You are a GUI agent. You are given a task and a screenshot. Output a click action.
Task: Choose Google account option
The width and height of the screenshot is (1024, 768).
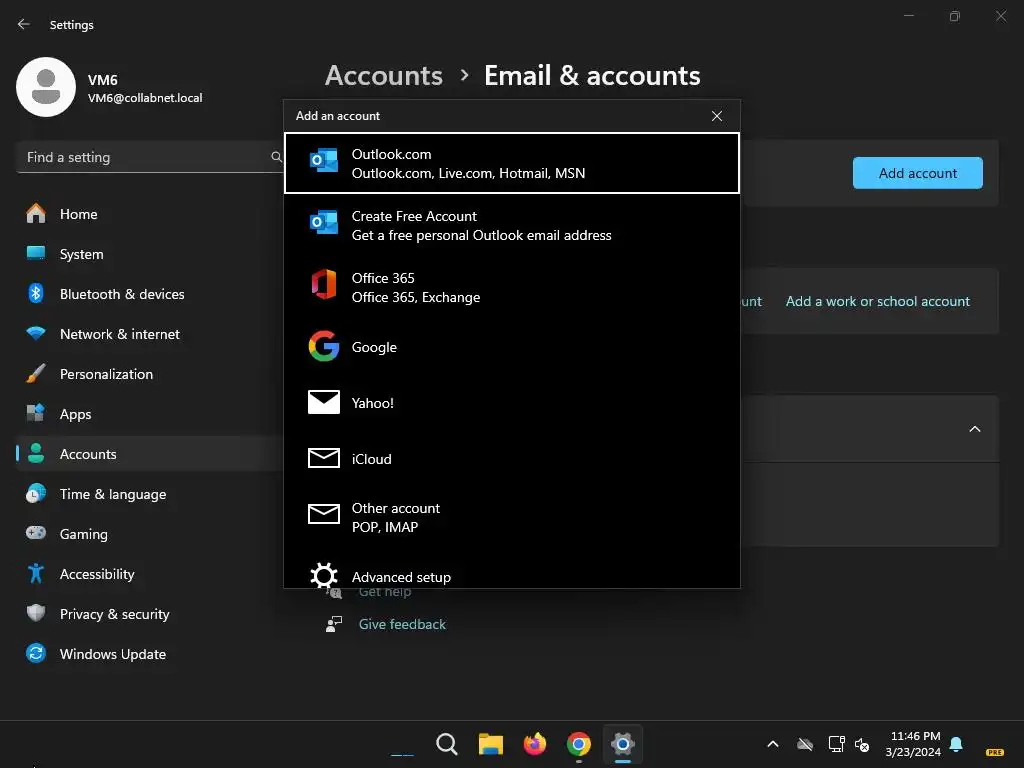(512, 347)
